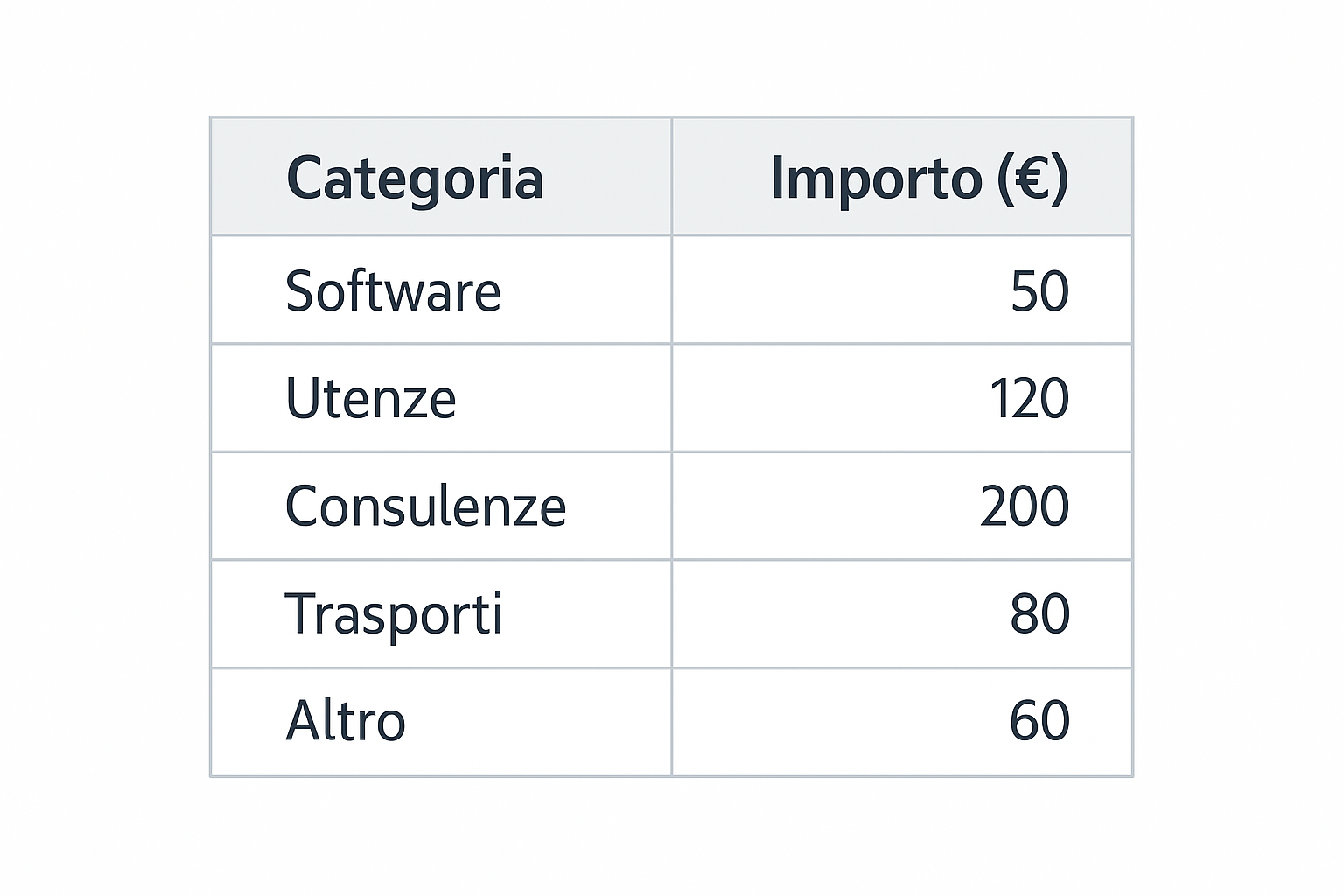Select the Altro category cell
The image size is (1344, 896).
346,722
